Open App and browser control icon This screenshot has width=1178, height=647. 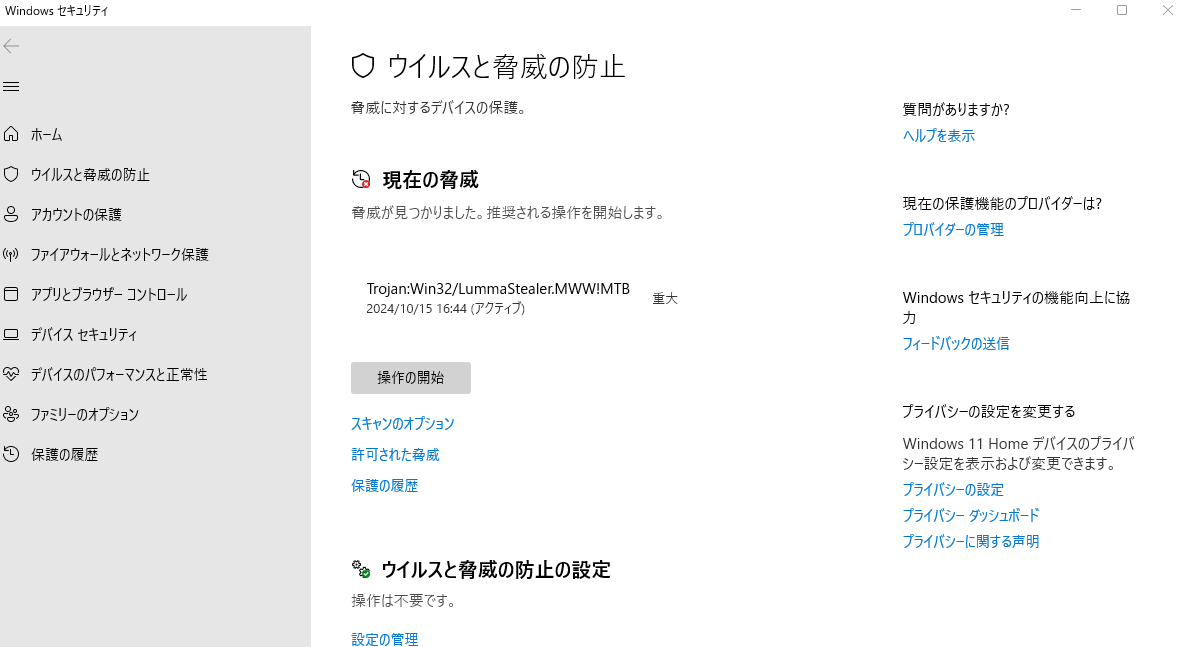12,294
